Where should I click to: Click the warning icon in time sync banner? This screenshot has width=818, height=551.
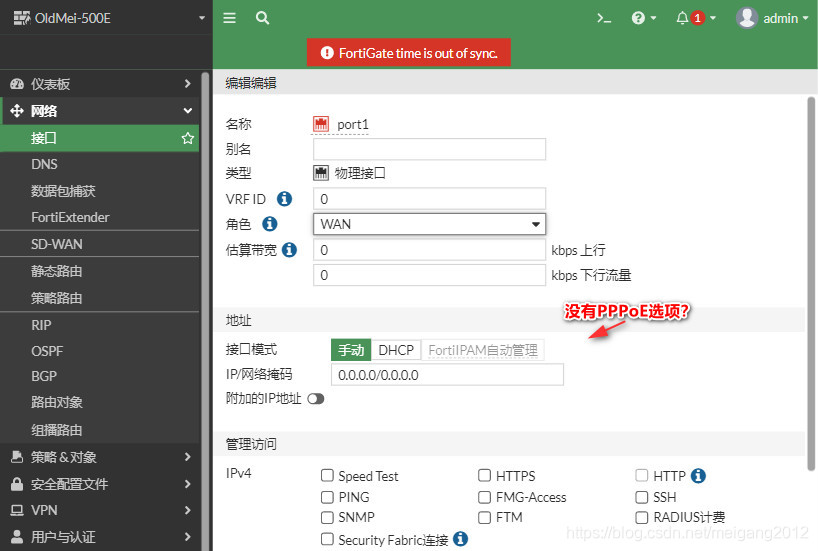pyautogui.click(x=327, y=53)
